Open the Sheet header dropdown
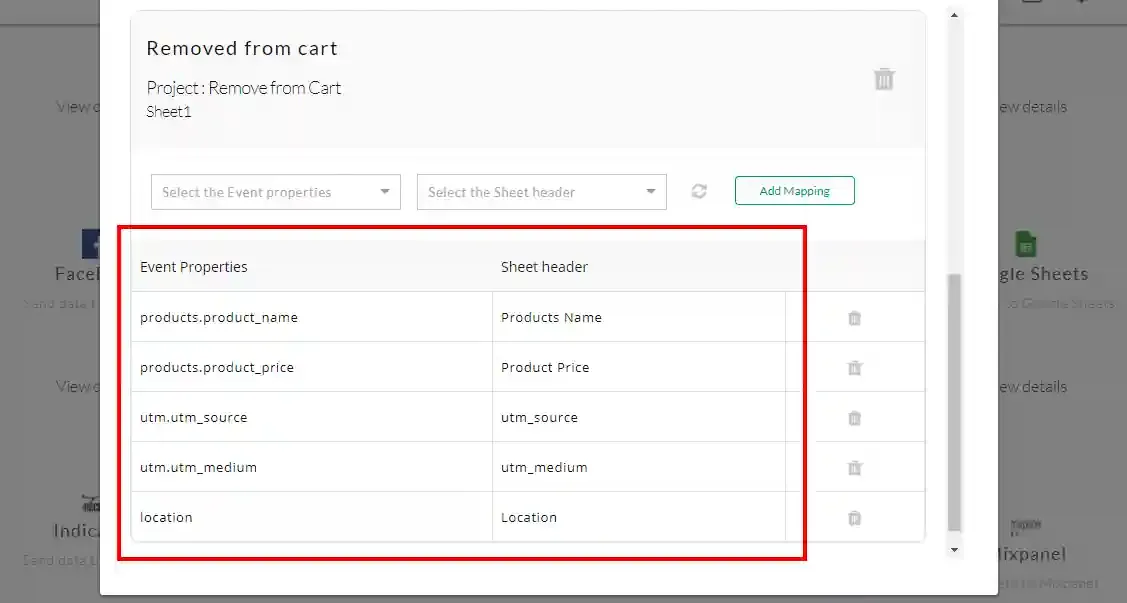This screenshot has height=603, width=1127. [x=542, y=192]
